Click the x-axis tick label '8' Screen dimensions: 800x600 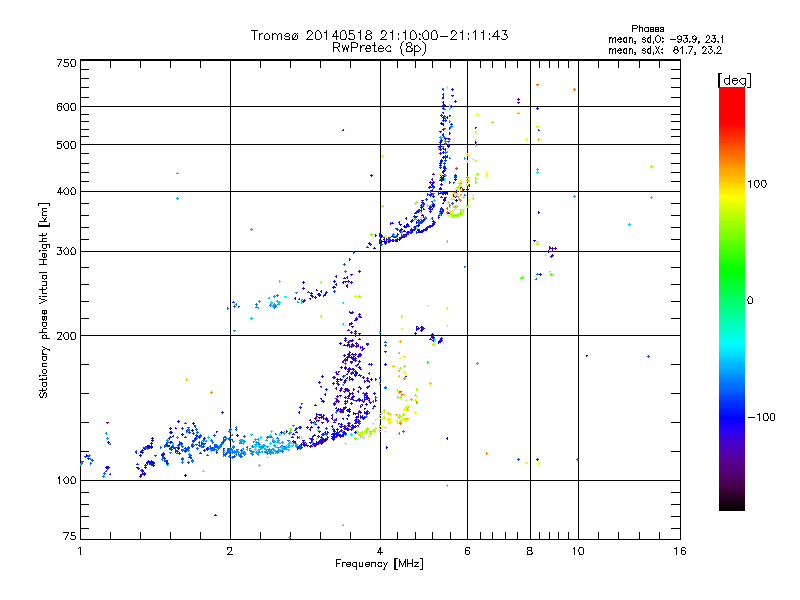tap(530, 551)
